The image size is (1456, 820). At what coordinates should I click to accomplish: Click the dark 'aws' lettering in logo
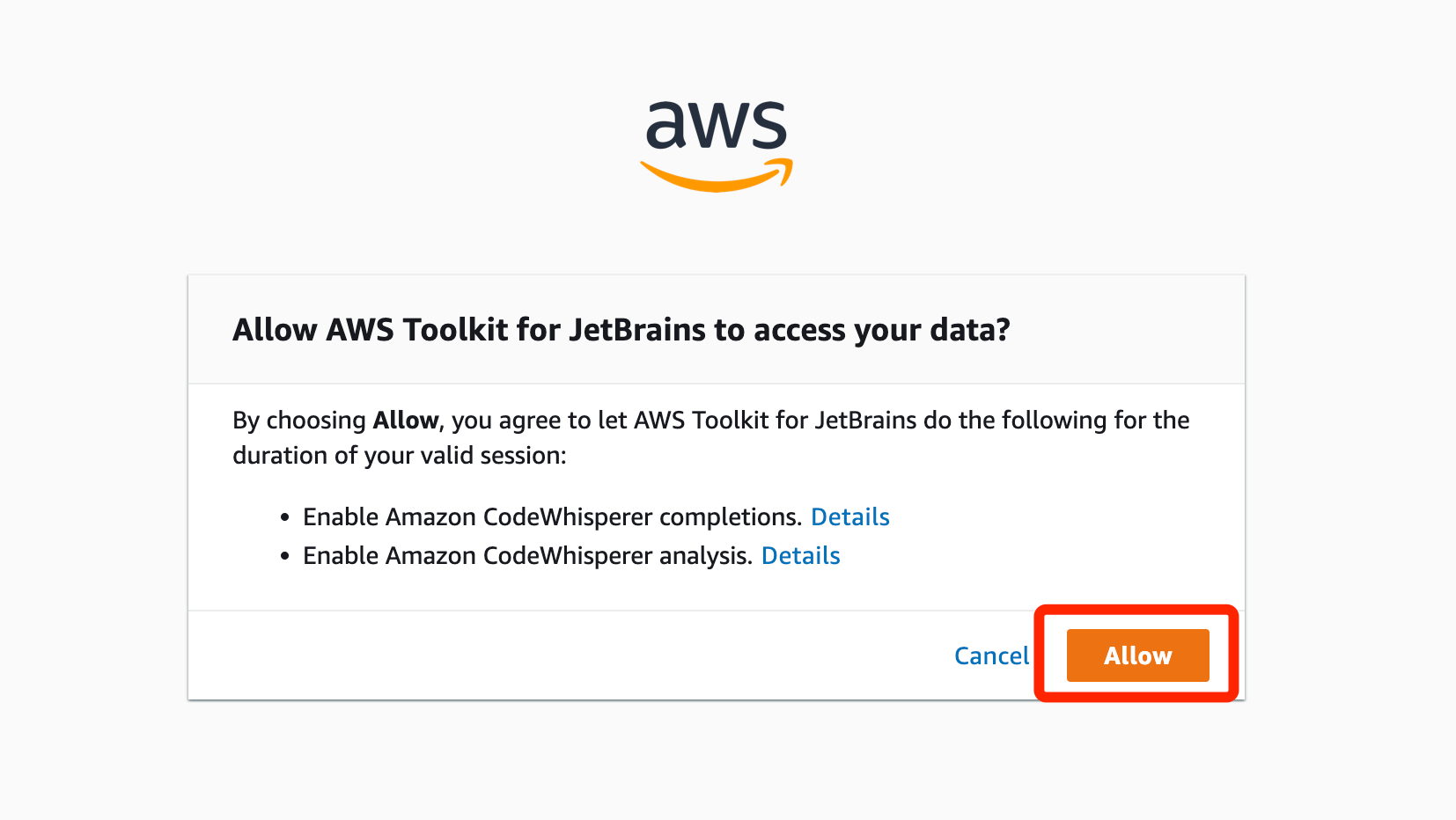[717, 124]
